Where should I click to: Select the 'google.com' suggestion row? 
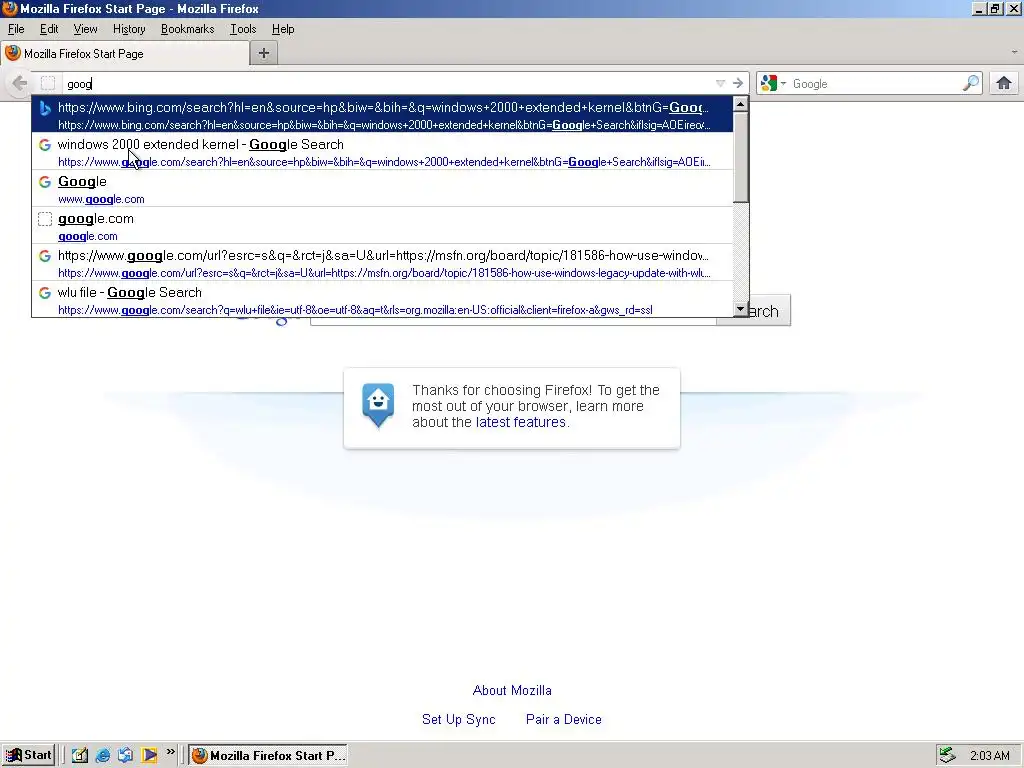coord(383,226)
